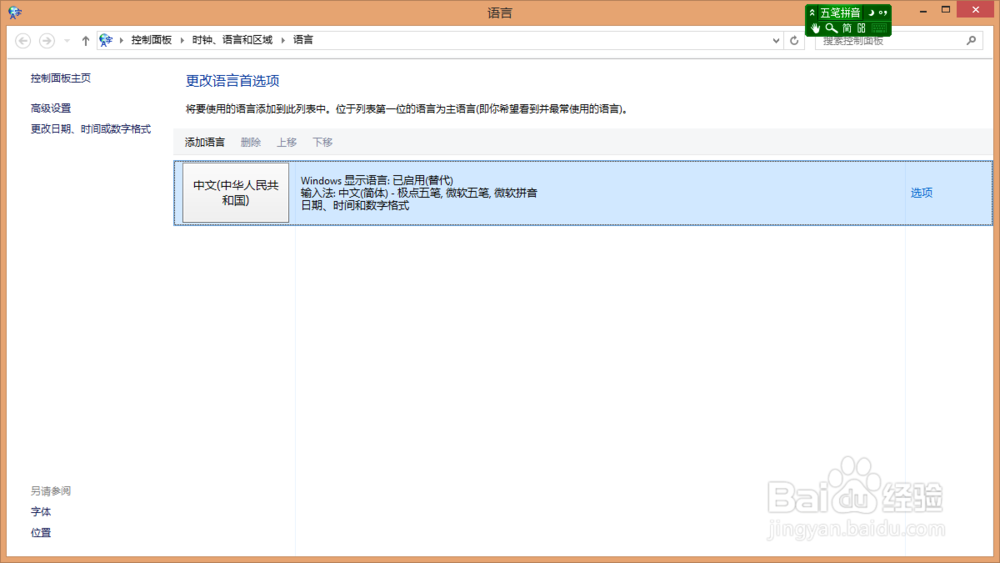Screen dimensions: 1000x563
Task: Expand chevron after the globe breadcrumb icon
Action: pyautogui.click(x=121, y=40)
